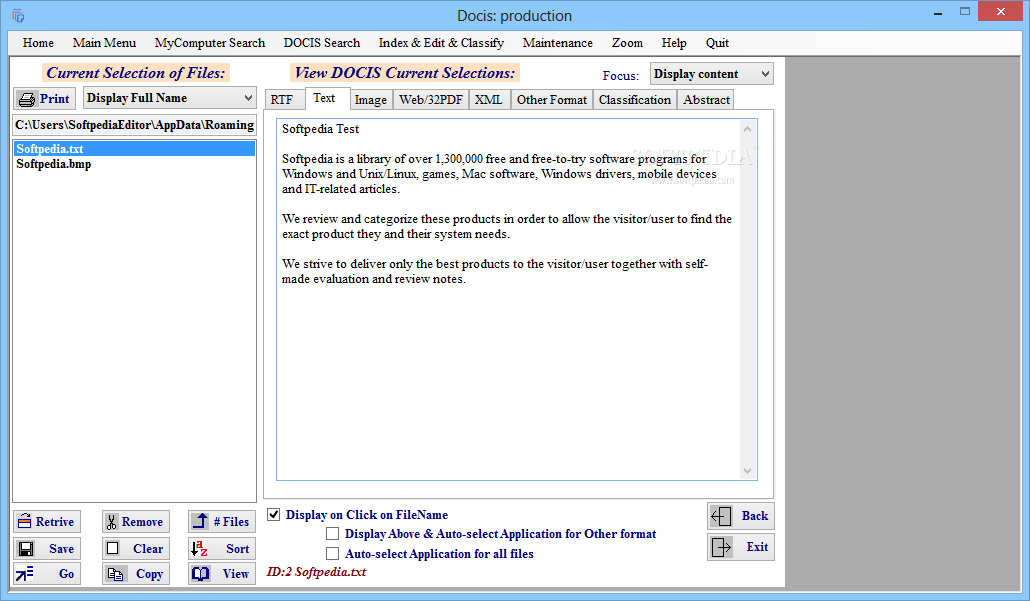Close the Docis window

(x=1000, y=12)
